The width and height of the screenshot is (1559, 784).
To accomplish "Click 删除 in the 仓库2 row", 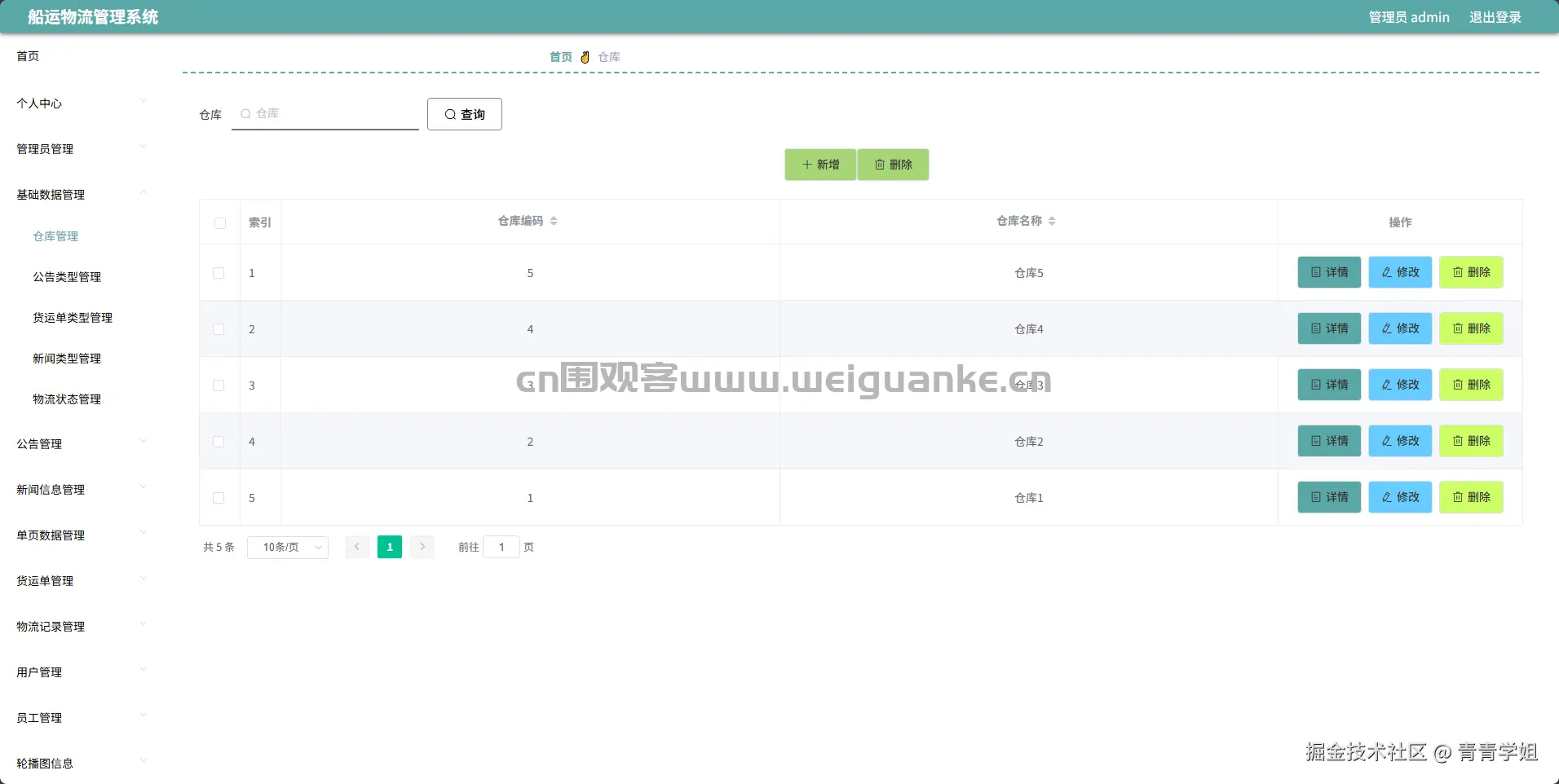I will pos(1471,441).
